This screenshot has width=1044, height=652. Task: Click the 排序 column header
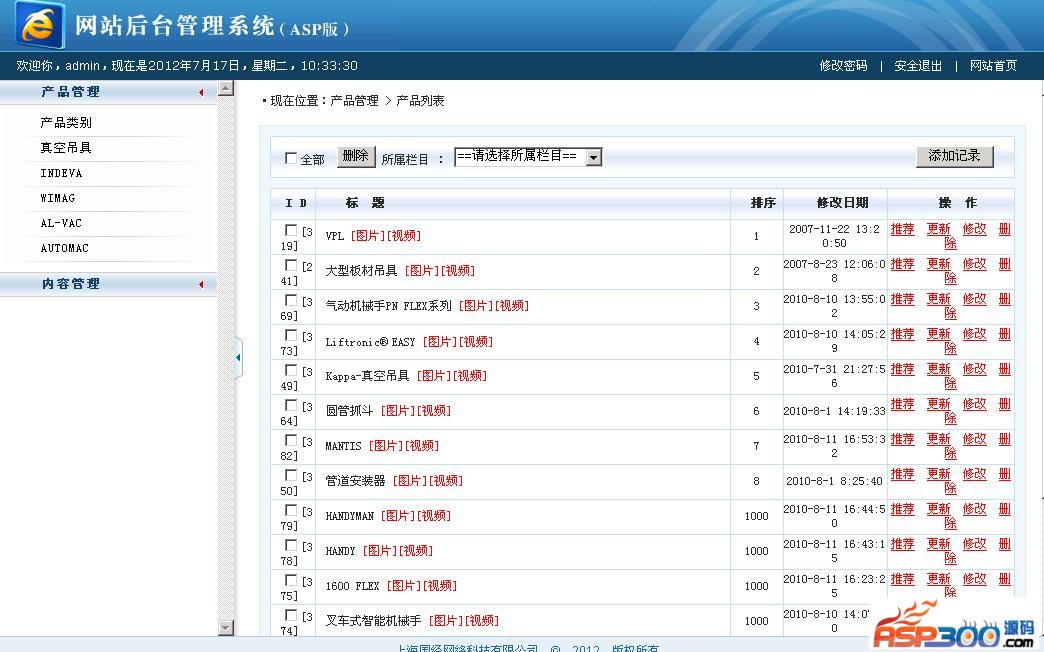click(x=764, y=202)
